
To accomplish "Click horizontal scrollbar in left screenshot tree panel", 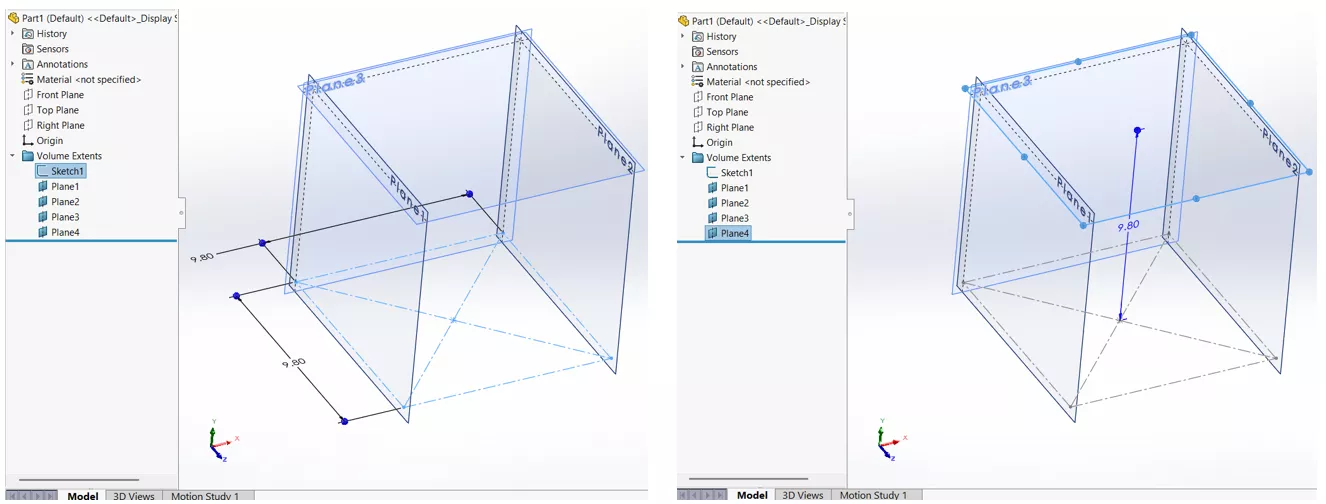I will (79, 480).
